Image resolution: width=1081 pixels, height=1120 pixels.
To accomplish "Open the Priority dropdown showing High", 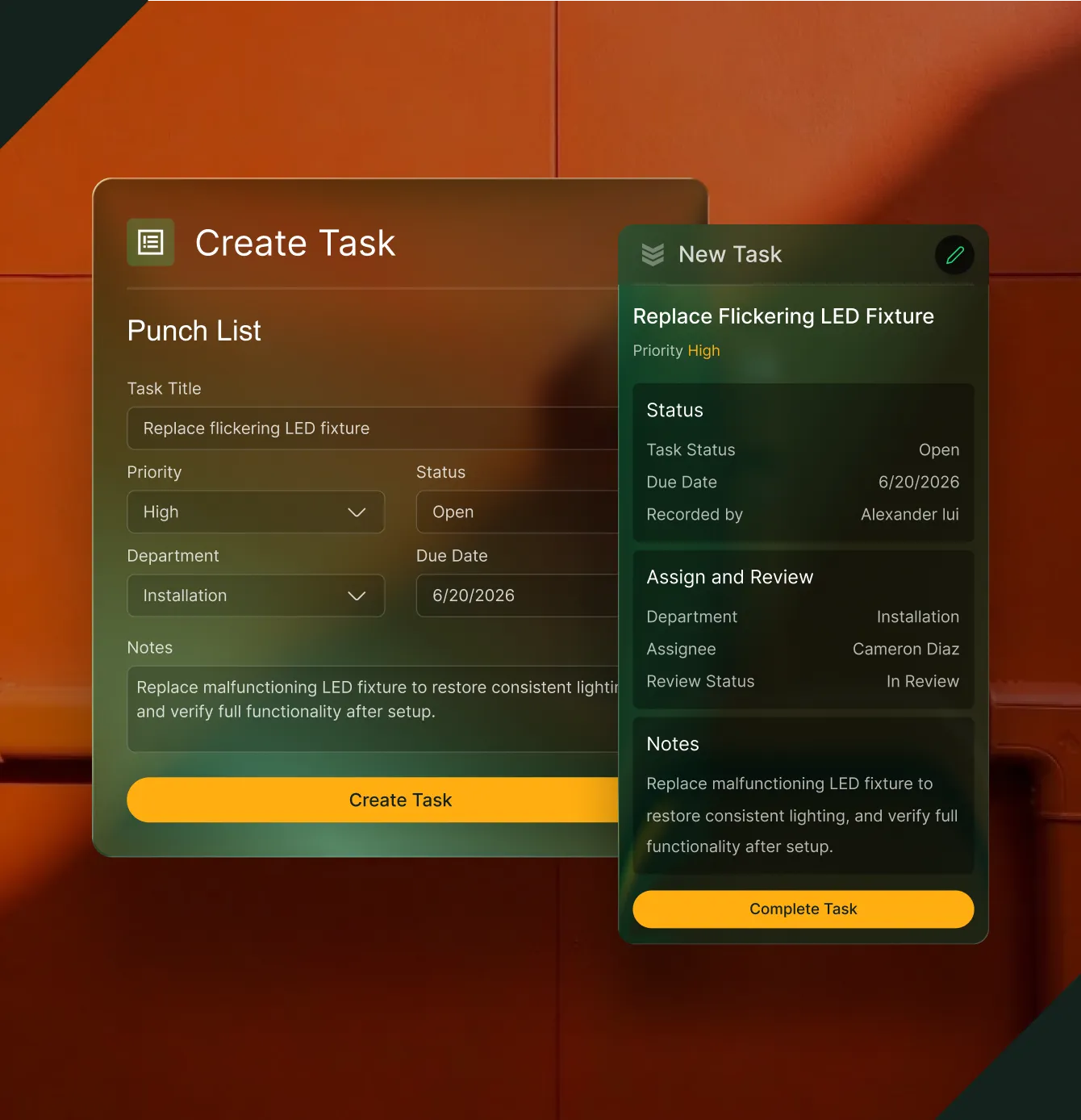I will pos(256,512).
